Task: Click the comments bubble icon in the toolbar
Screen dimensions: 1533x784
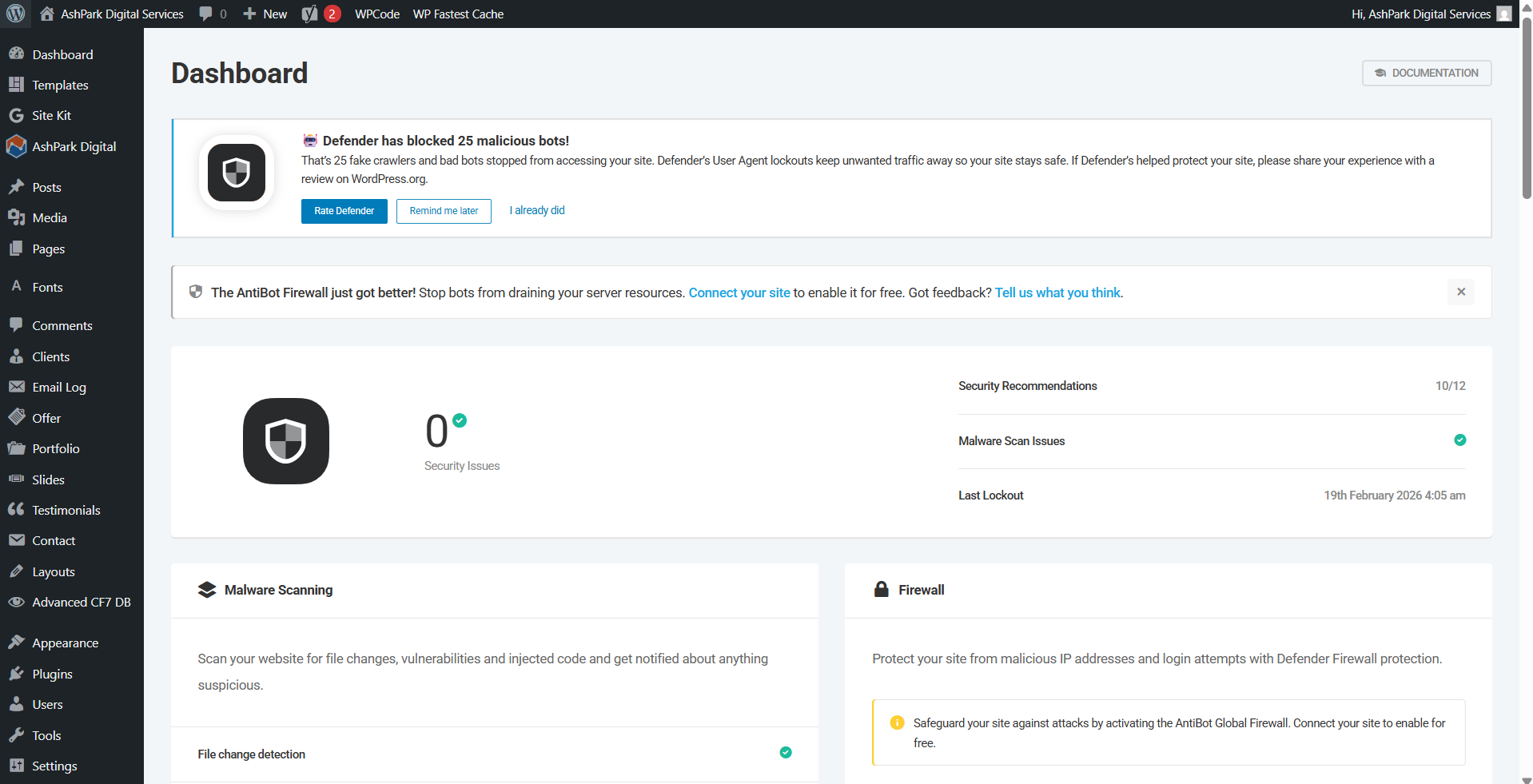Action: coord(206,14)
